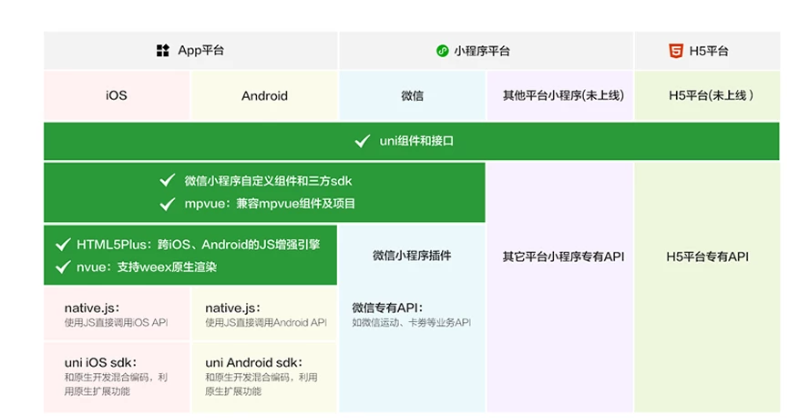
Task: Click the iOS column cell
Action: click(116, 95)
